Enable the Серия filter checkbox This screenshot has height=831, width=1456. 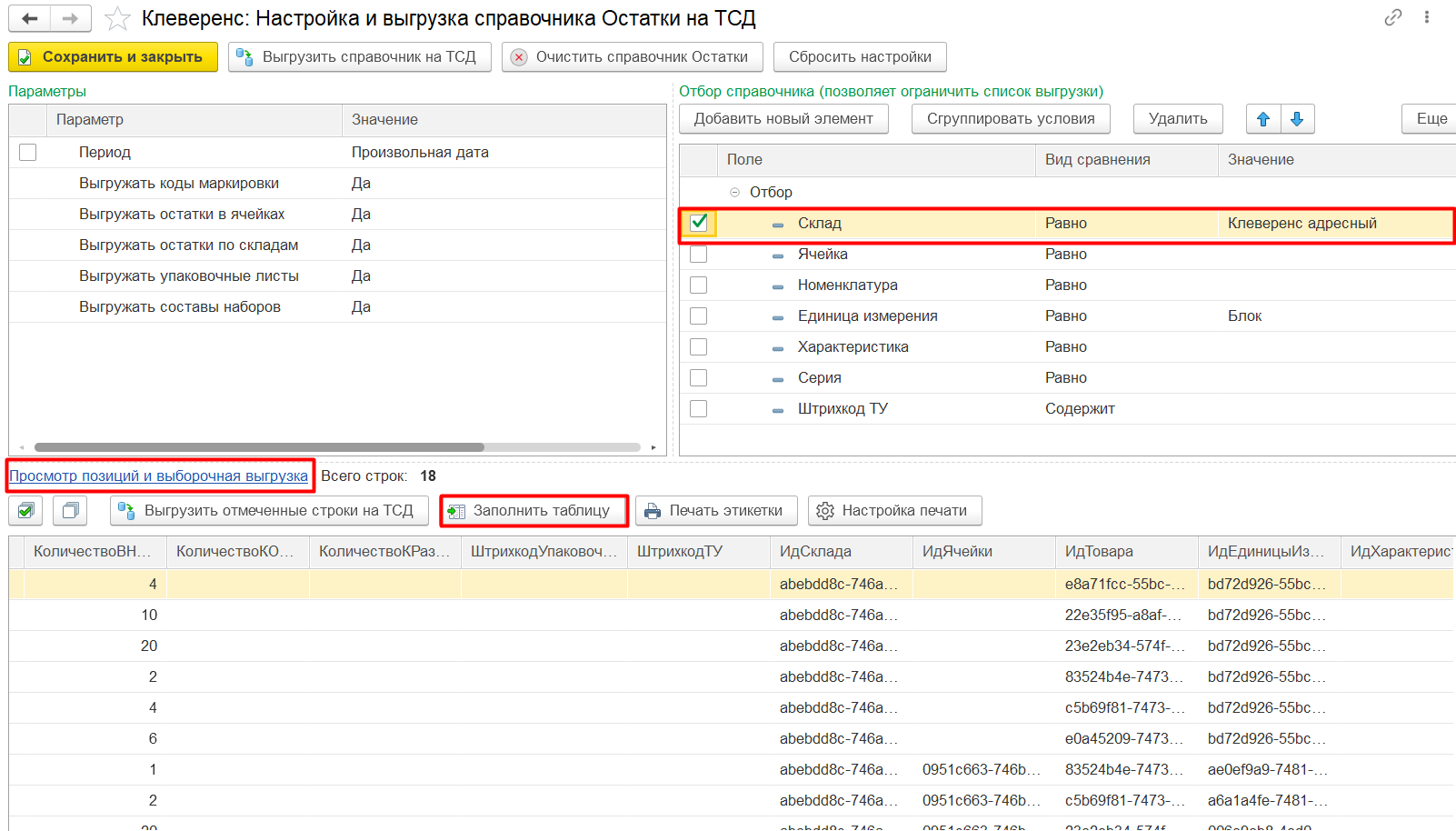(699, 377)
